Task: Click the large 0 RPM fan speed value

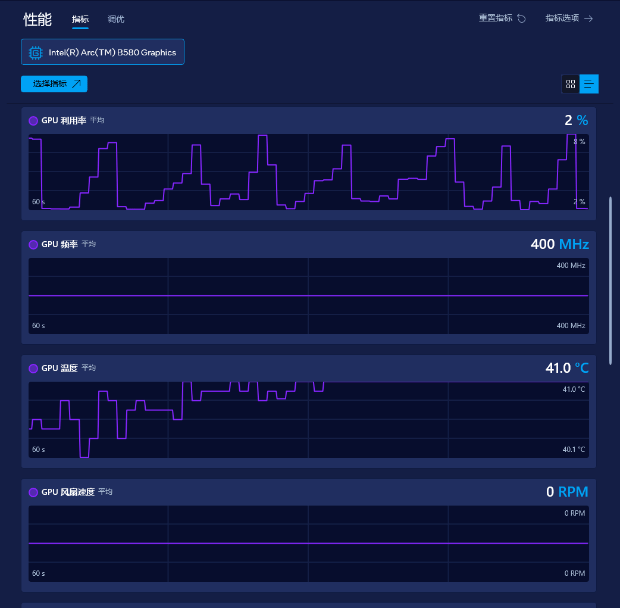Action: pyautogui.click(x=567, y=492)
